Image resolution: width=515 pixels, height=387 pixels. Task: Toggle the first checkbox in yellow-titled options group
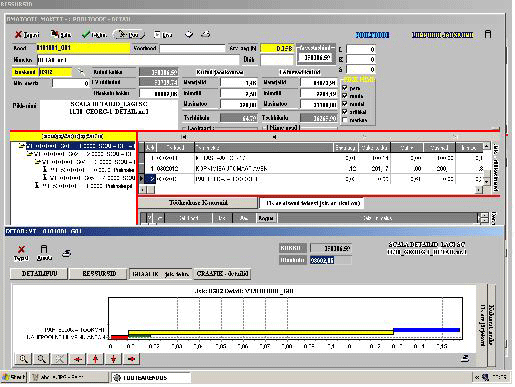(x=345, y=88)
